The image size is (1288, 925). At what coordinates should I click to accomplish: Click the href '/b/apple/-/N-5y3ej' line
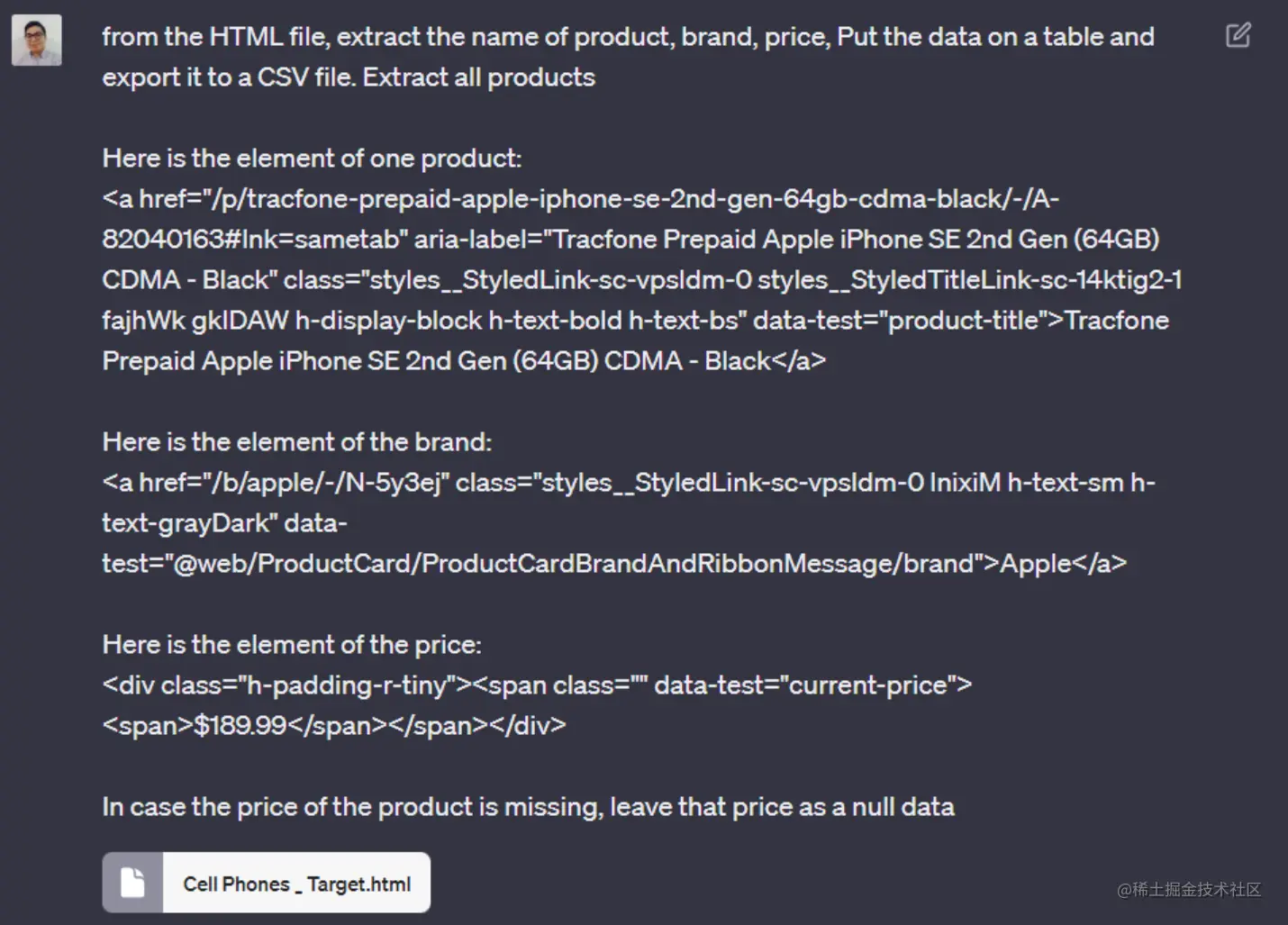628,483
